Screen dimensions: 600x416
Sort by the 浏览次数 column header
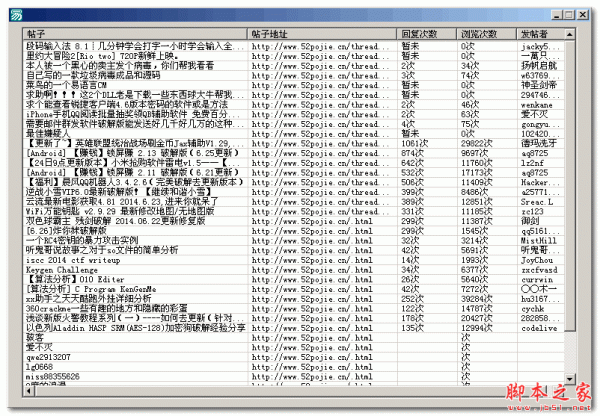pyautogui.click(x=486, y=34)
